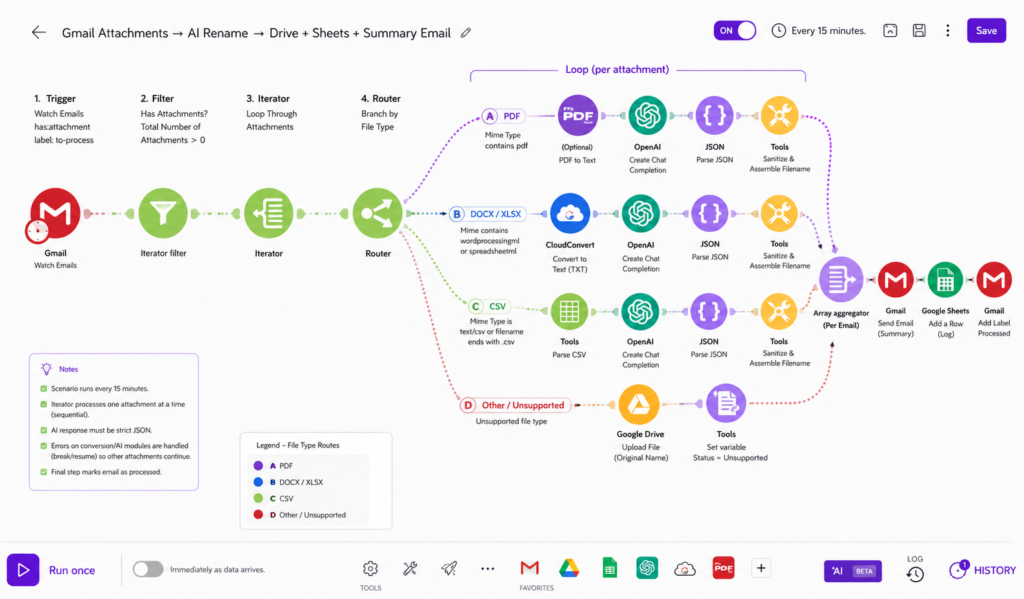Viewport: 1024px width, 599px height.
Task: Open the Tools Parse CSV module
Action: pos(569,312)
